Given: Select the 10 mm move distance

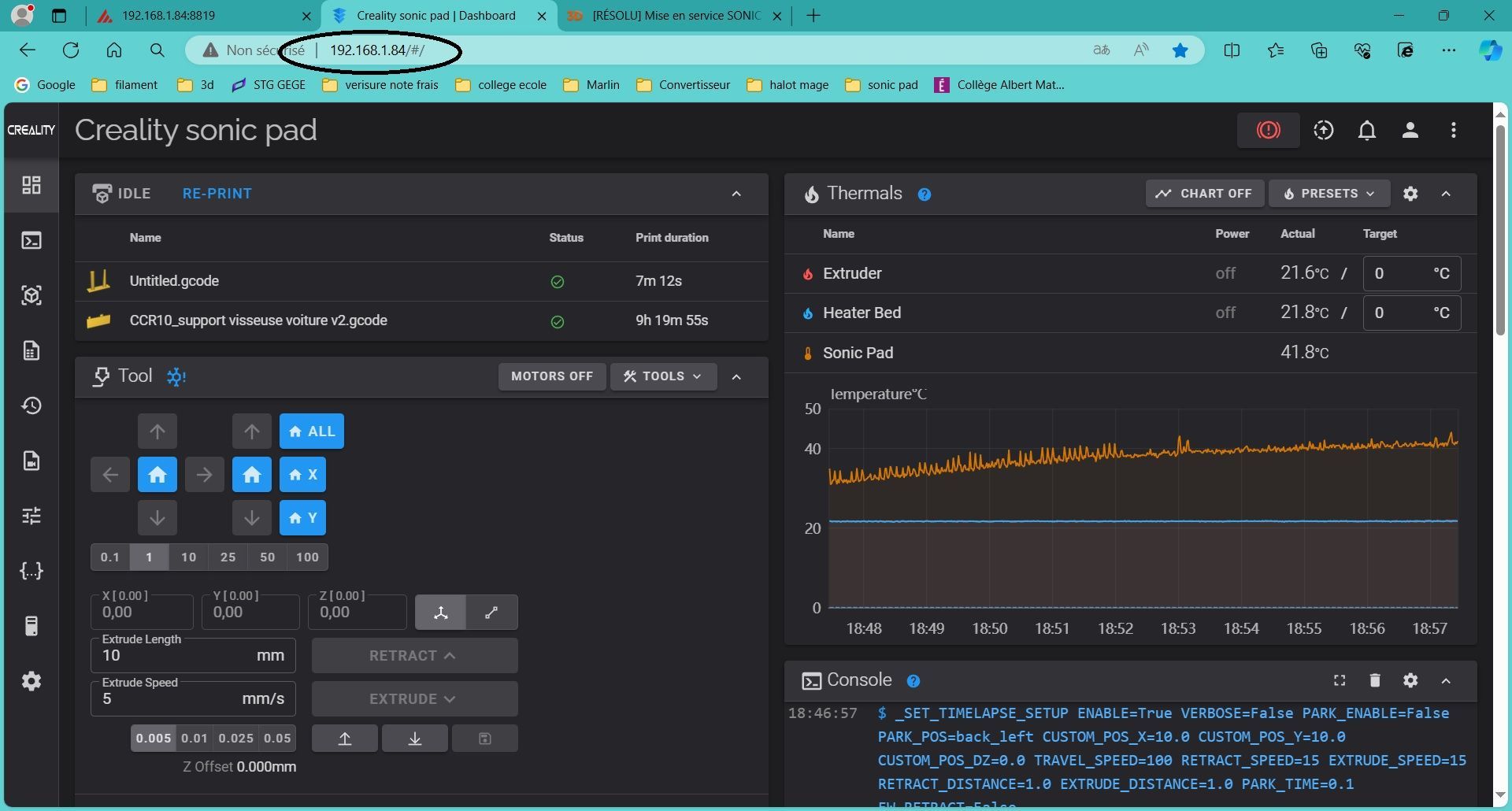Looking at the screenshot, I should [x=188, y=557].
